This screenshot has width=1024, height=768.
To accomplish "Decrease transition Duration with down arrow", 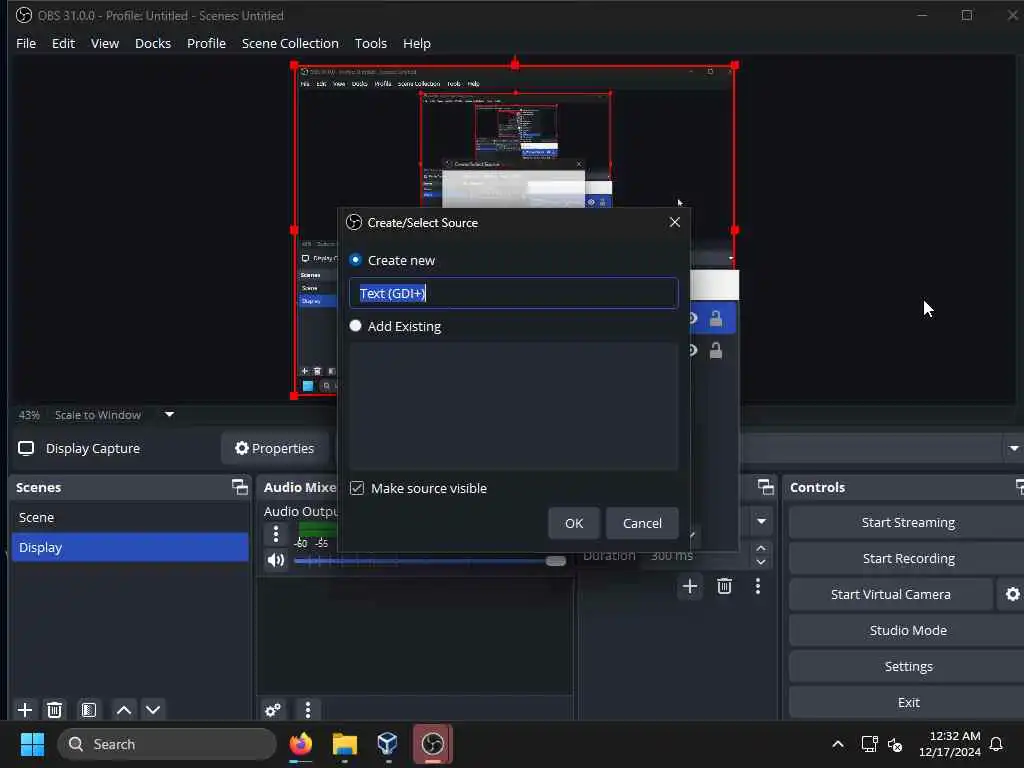I will 761,562.
